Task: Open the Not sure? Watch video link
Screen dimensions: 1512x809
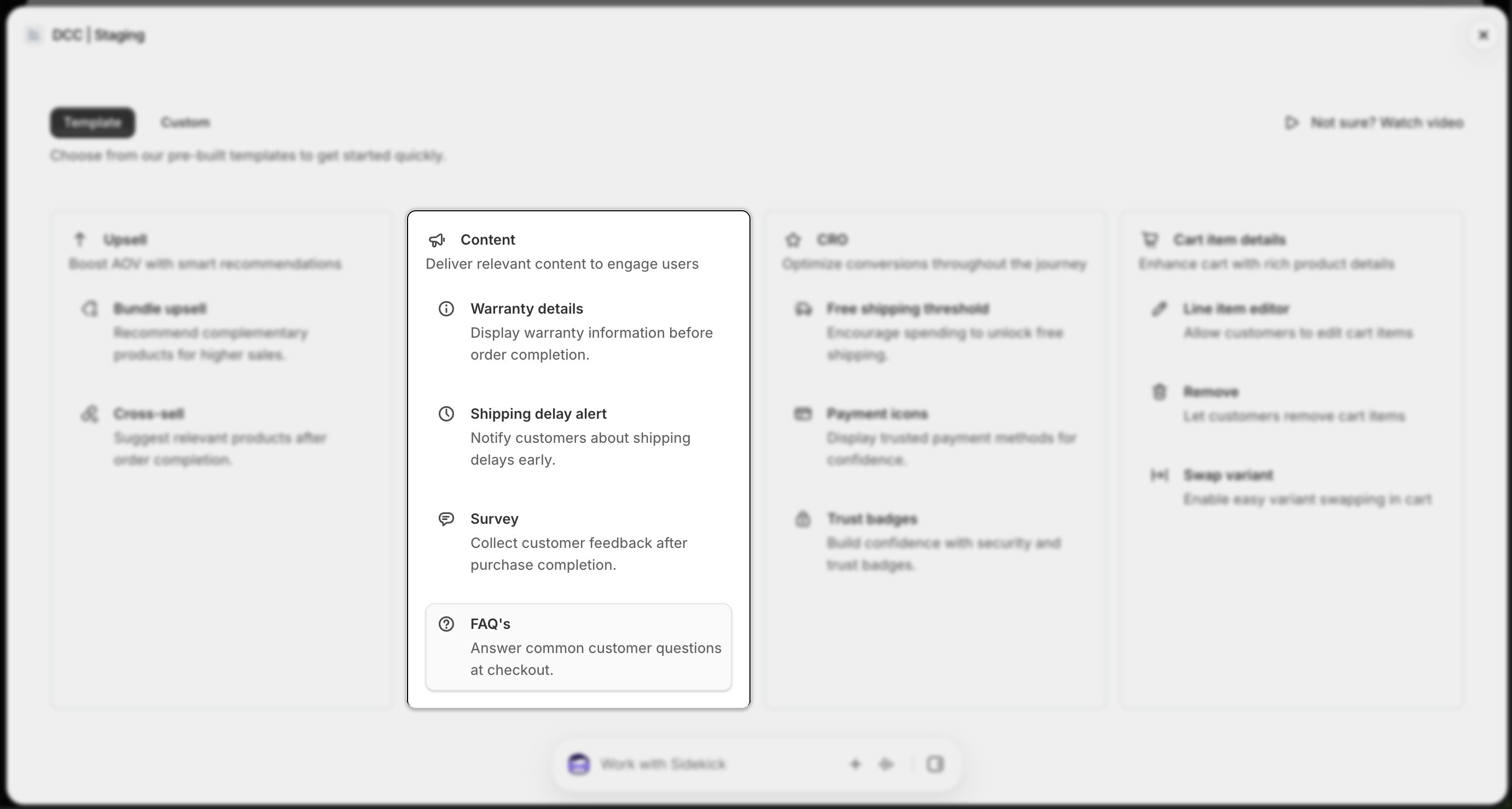Action: [1374, 123]
